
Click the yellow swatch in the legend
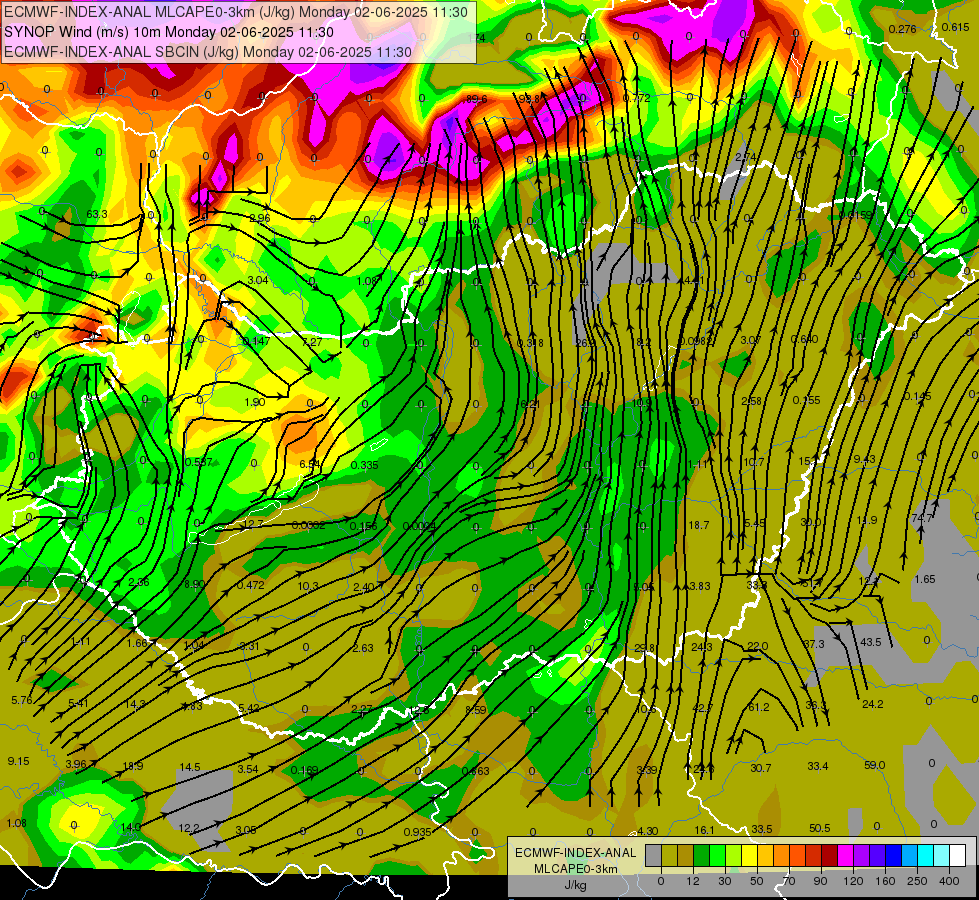[749, 856]
